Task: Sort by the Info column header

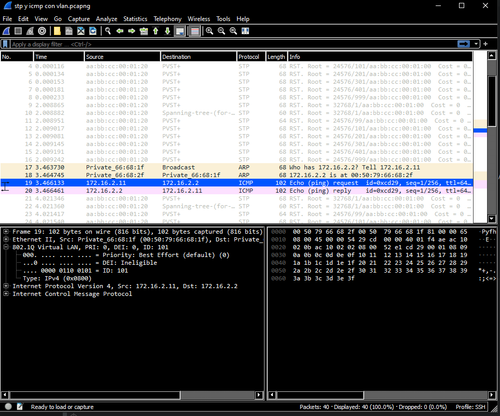Action: (380, 57)
